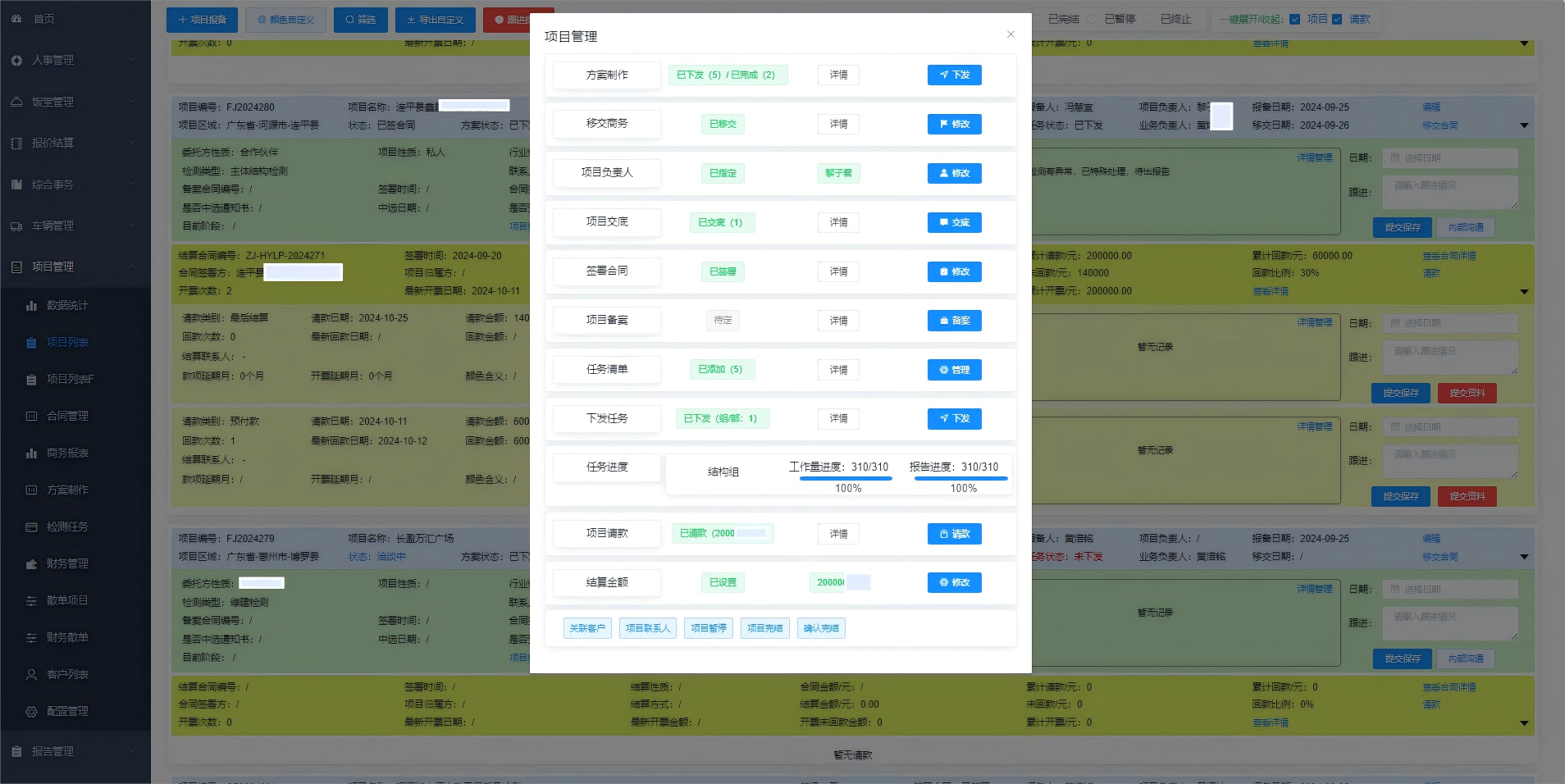
Task: Click the blue 备案 button for 项目备案
Action: 954,321
